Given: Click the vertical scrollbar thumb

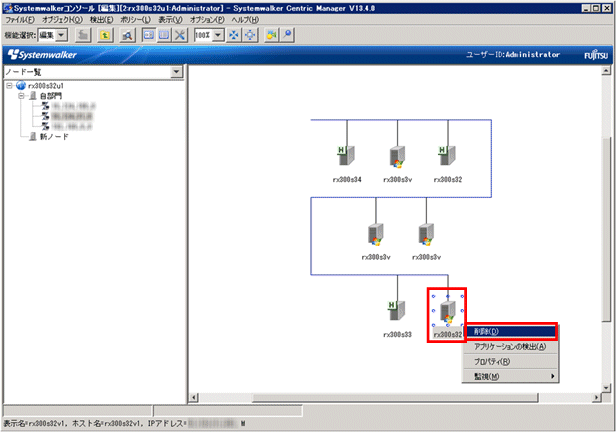Looking at the screenshot, I should coord(606,229).
